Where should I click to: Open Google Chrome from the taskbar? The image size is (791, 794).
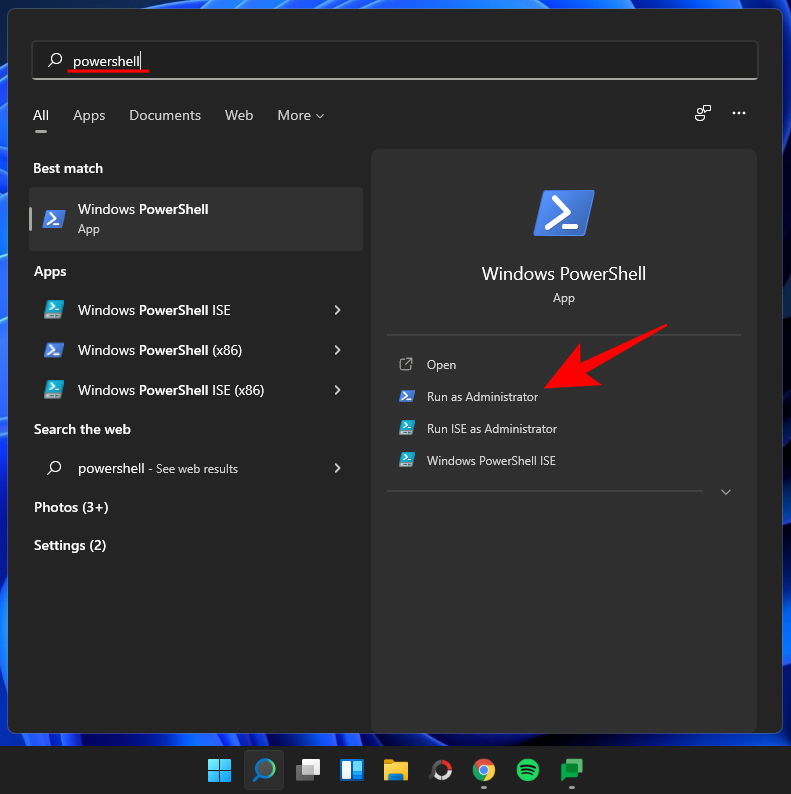pyautogui.click(x=484, y=770)
